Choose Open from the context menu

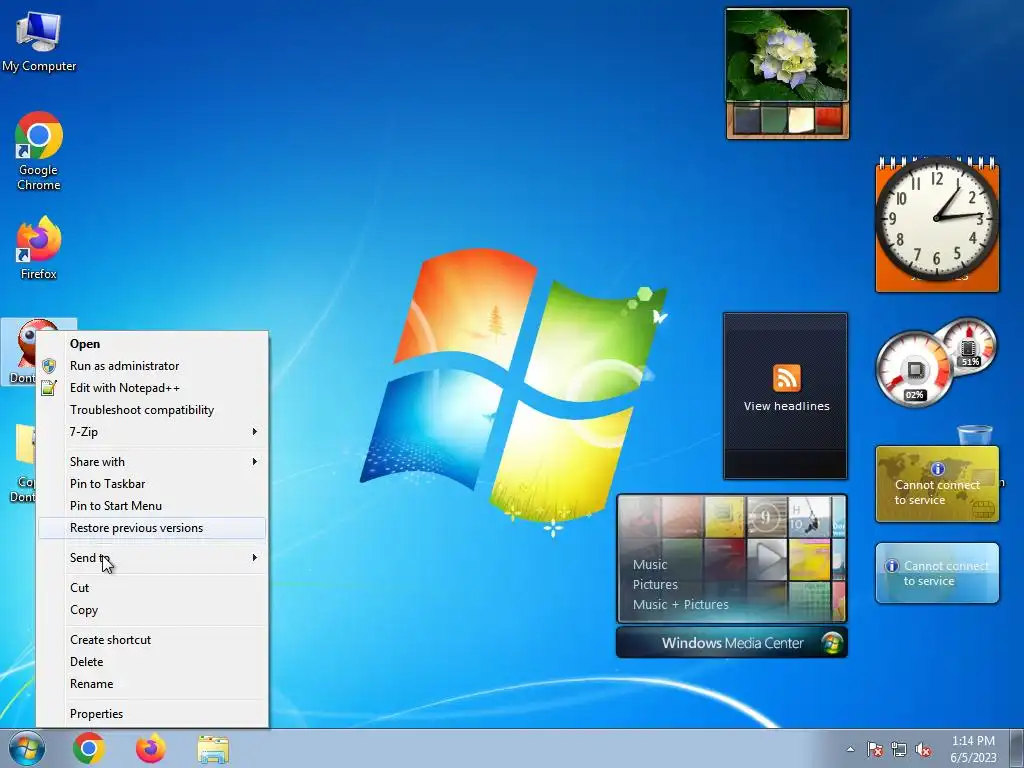[152, 344]
